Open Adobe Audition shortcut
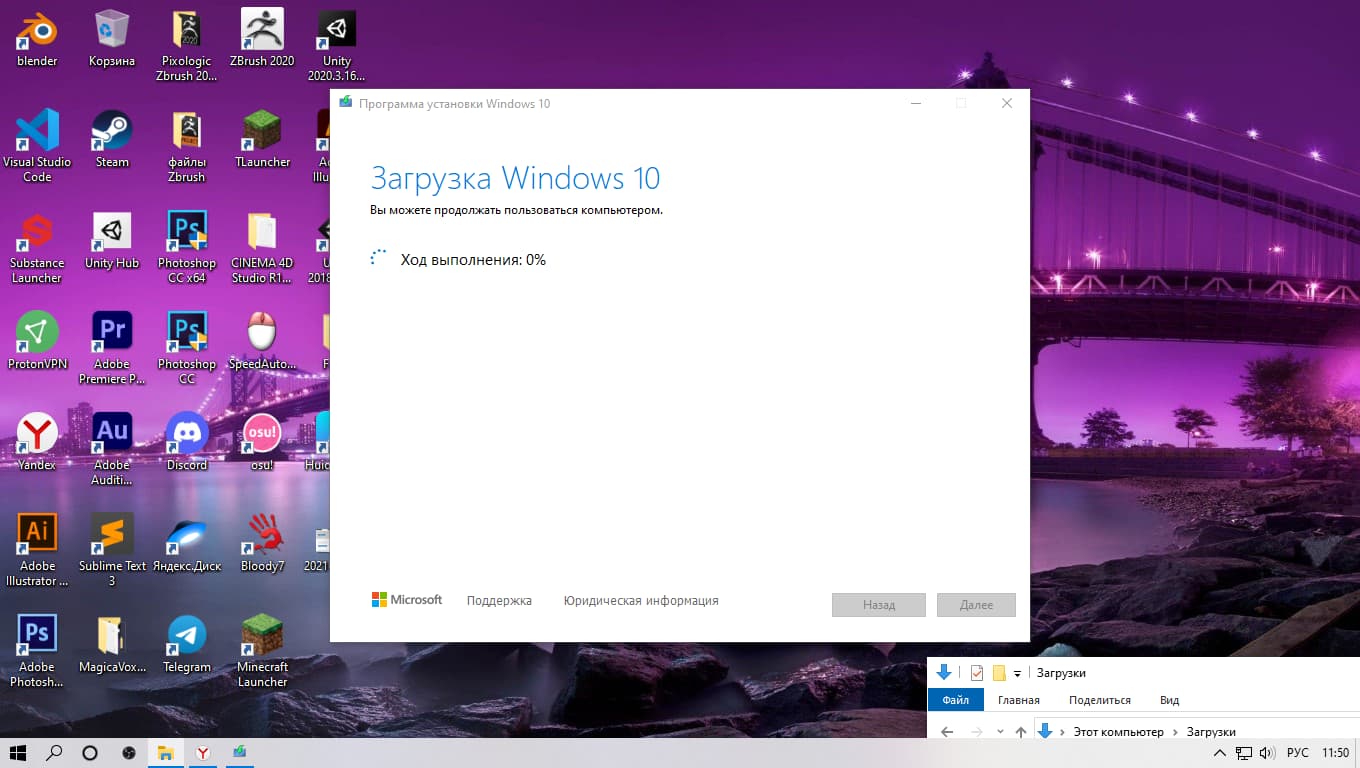Image resolution: width=1360 pixels, height=768 pixels. click(112, 449)
